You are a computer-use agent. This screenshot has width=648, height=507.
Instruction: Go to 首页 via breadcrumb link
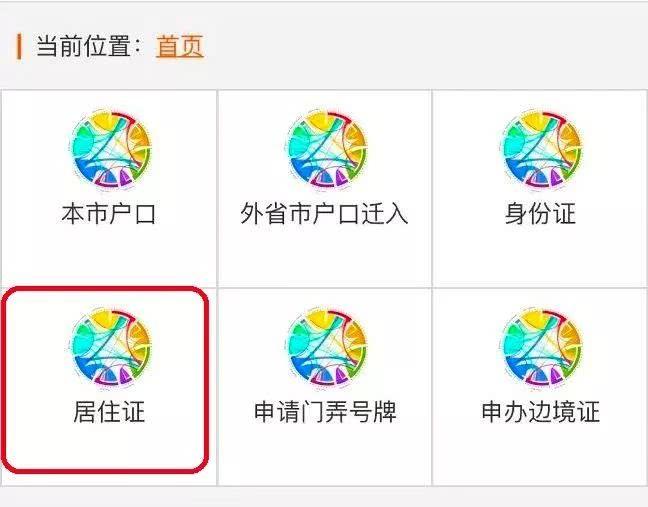click(x=180, y=46)
